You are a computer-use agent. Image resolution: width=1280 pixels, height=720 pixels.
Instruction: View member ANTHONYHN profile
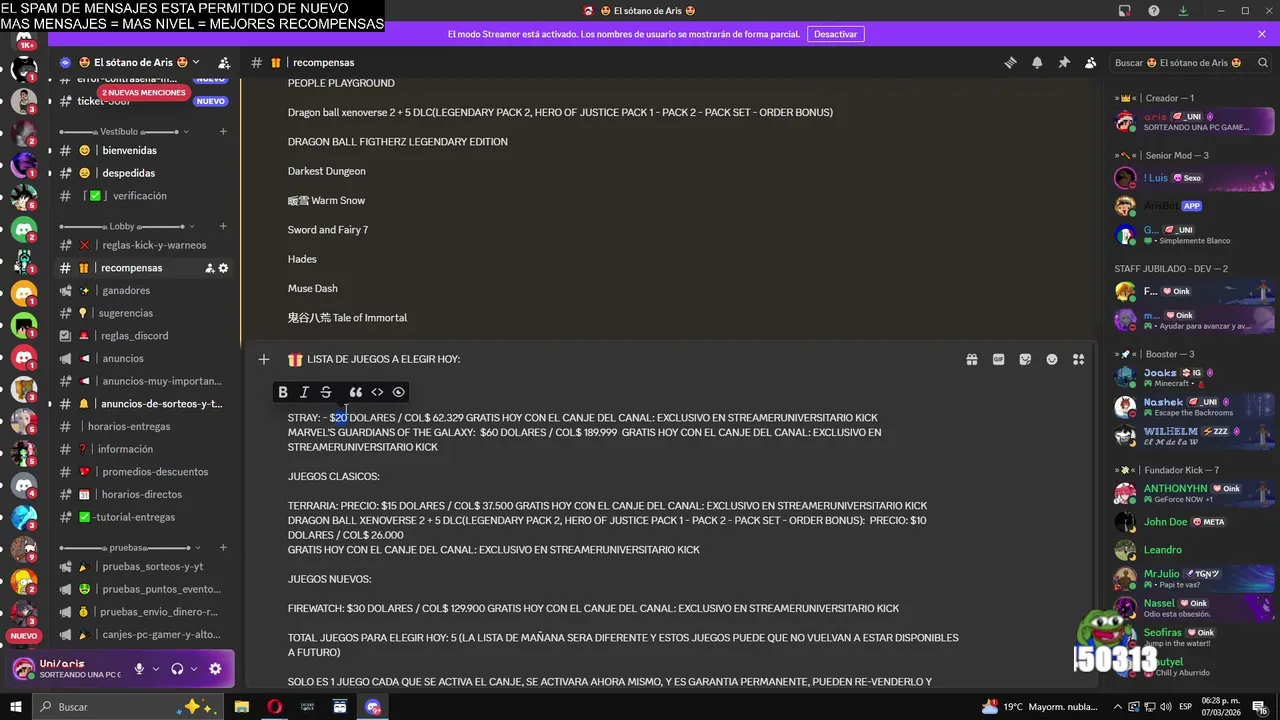pyautogui.click(x=1194, y=493)
